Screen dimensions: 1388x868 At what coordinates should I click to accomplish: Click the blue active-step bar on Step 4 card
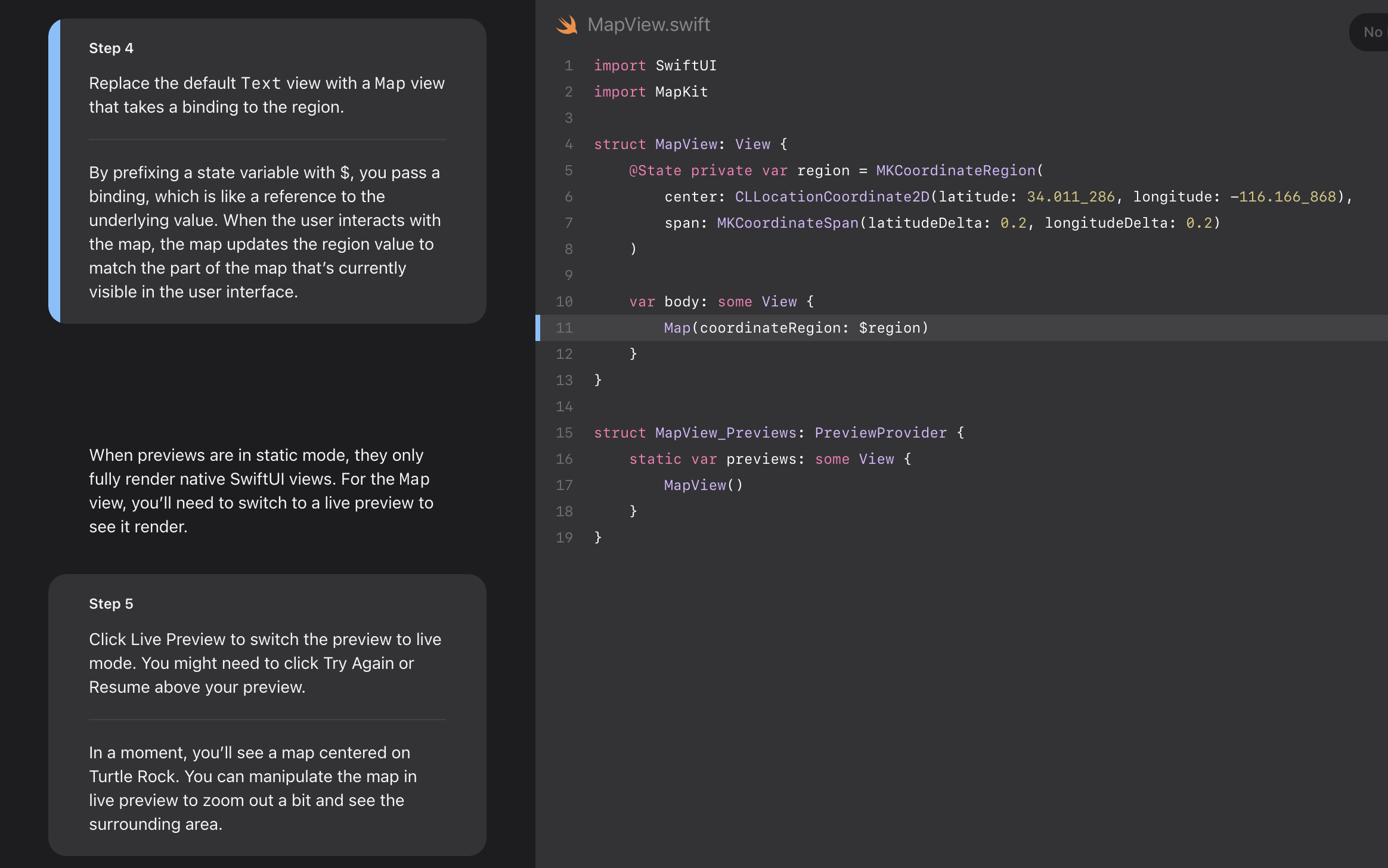click(x=54, y=171)
